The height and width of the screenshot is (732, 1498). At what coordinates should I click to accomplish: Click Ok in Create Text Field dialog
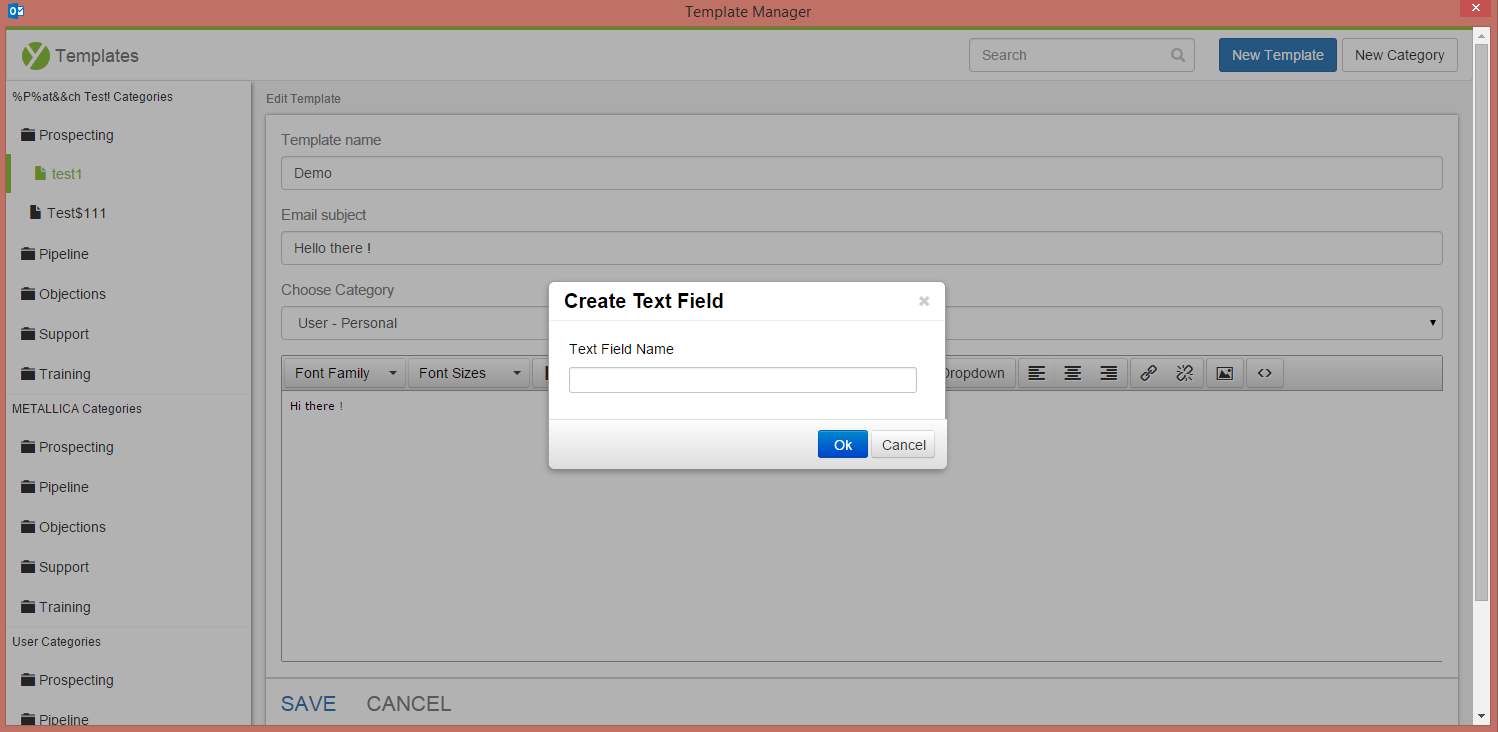[x=842, y=445]
